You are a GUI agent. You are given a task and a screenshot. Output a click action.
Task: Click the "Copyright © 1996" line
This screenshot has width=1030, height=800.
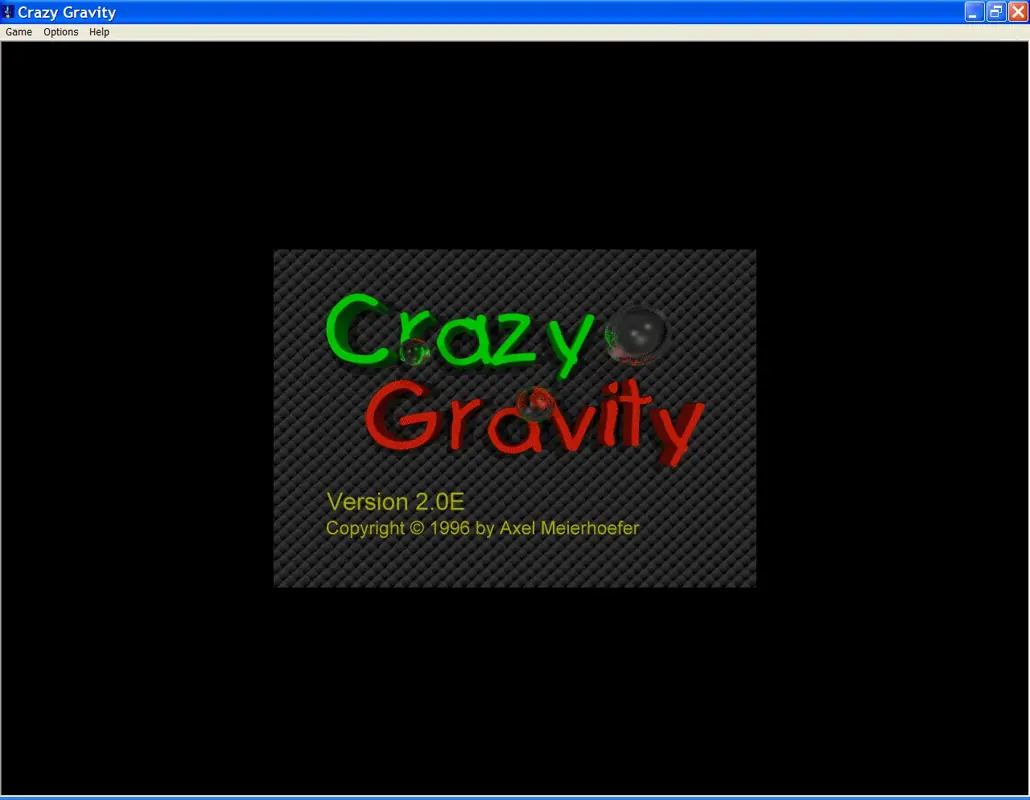[482, 528]
